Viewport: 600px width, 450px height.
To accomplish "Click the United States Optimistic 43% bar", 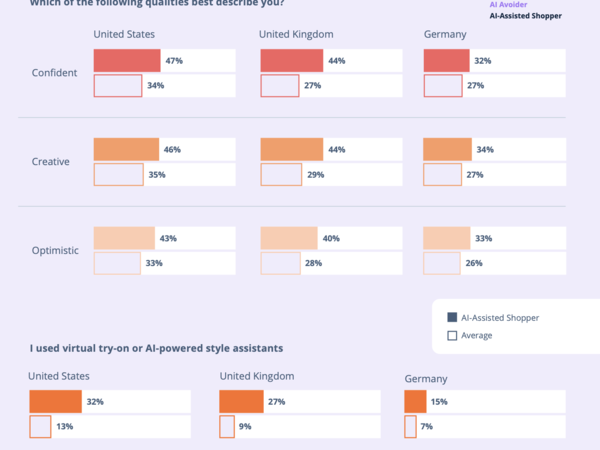I will pyautogui.click(x=124, y=238).
